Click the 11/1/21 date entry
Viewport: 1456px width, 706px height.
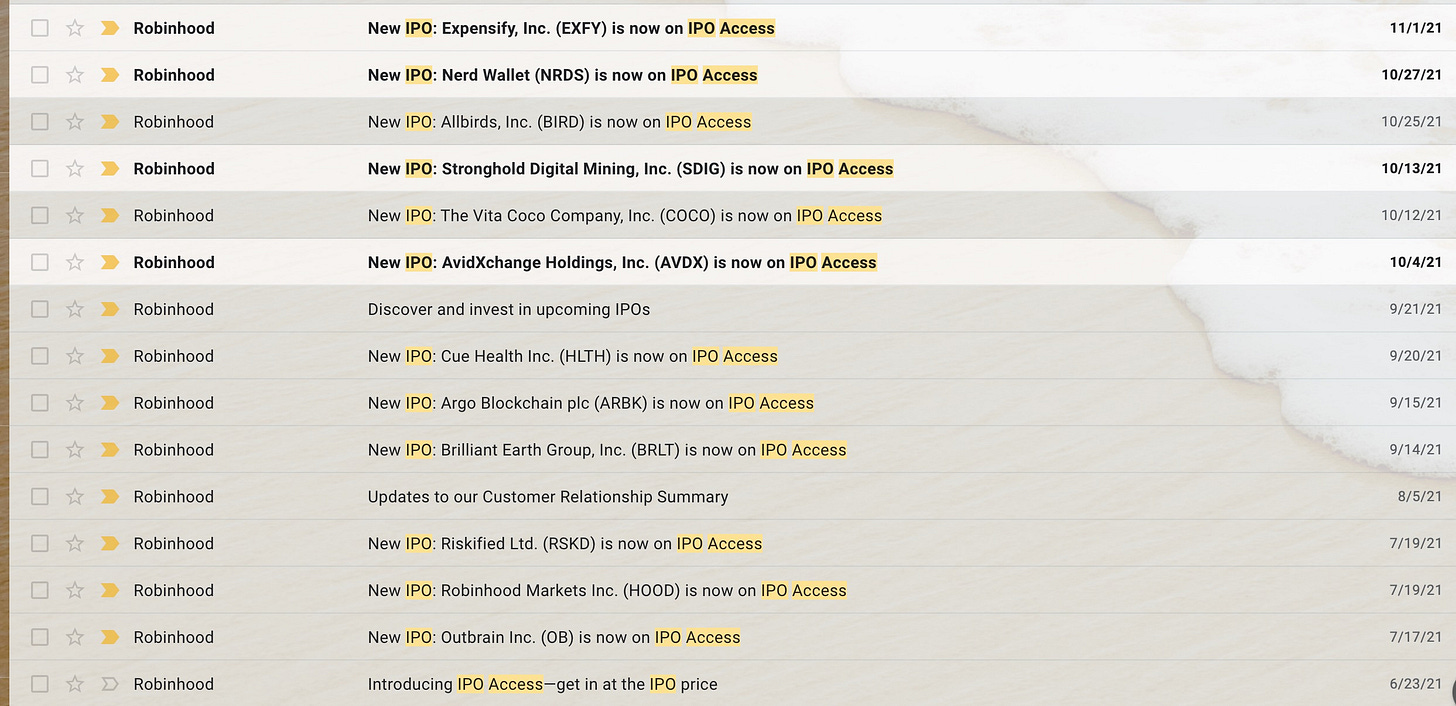click(x=1416, y=28)
